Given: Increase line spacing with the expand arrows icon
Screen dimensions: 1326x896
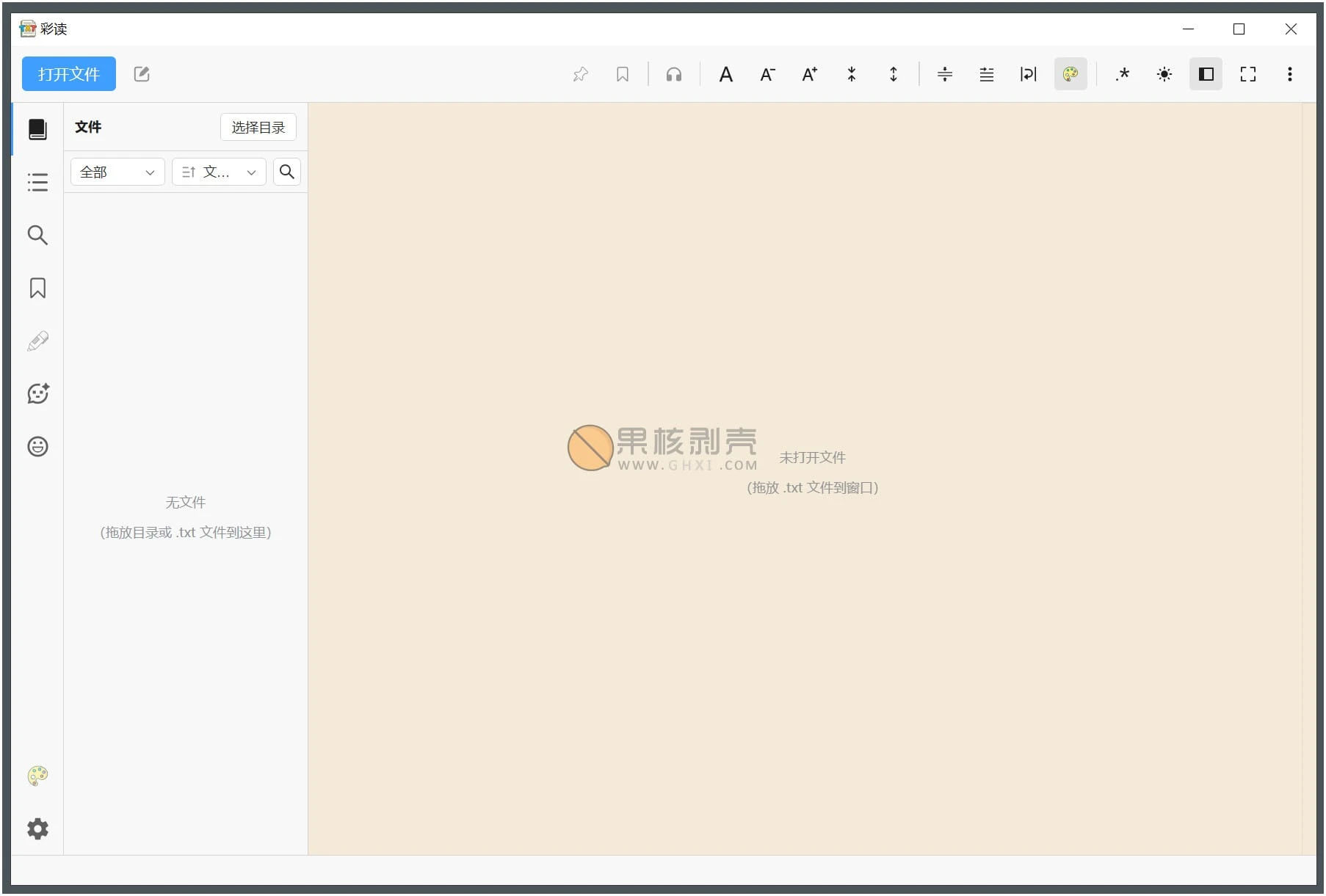Looking at the screenshot, I should pyautogui.click(x=894, y=74).
